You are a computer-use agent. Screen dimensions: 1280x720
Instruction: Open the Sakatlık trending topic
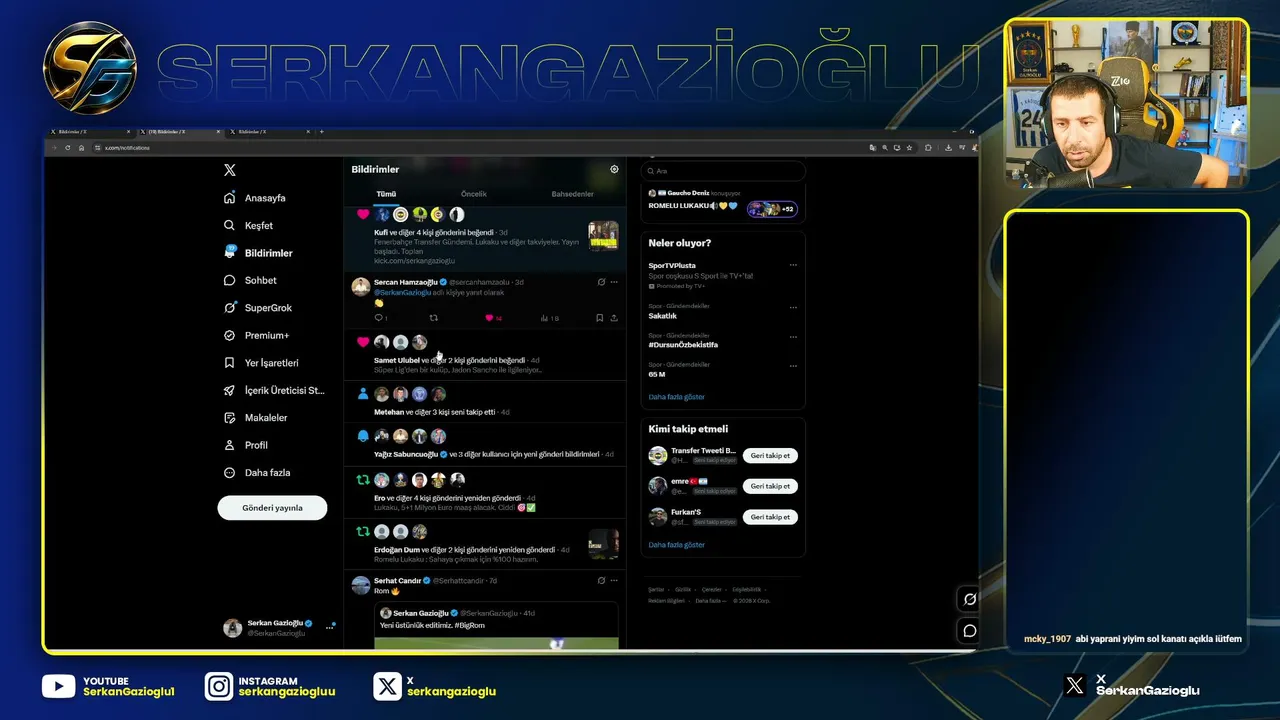coord(663,316)
